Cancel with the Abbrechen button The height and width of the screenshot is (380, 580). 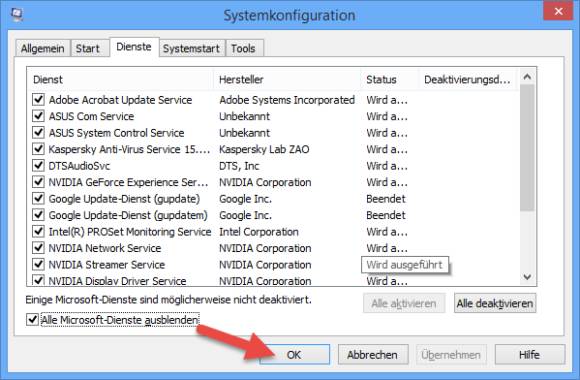coord(373,355)
